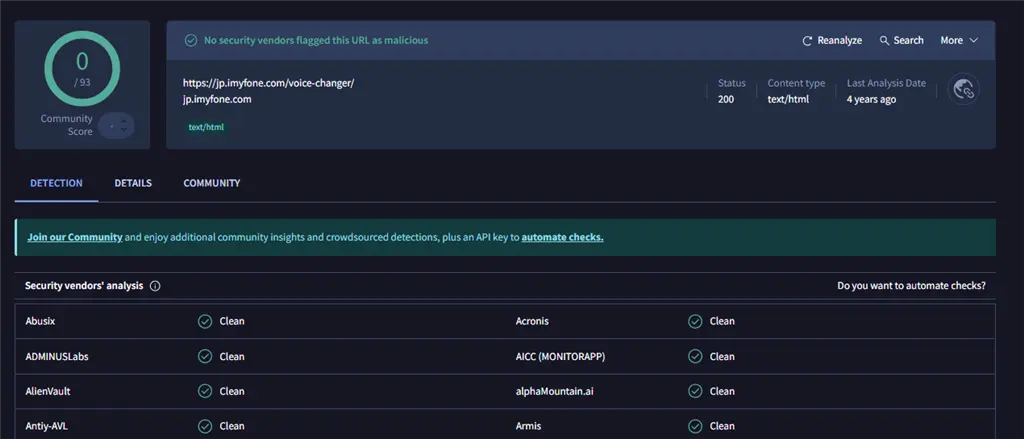Expand the More dropdown menu
Screen dimensions: 1024x439
[958, 41]
